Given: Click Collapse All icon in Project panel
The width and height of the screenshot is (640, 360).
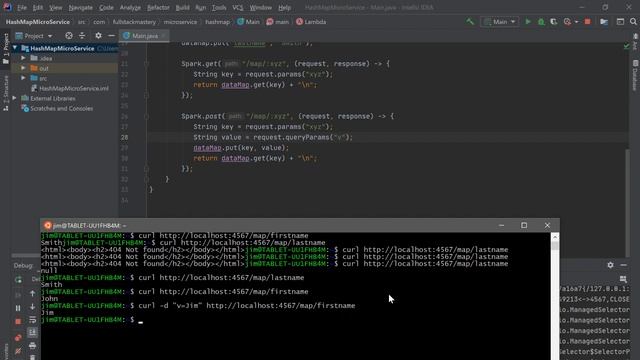Looking at the screenshot, I should coord(82,36).
